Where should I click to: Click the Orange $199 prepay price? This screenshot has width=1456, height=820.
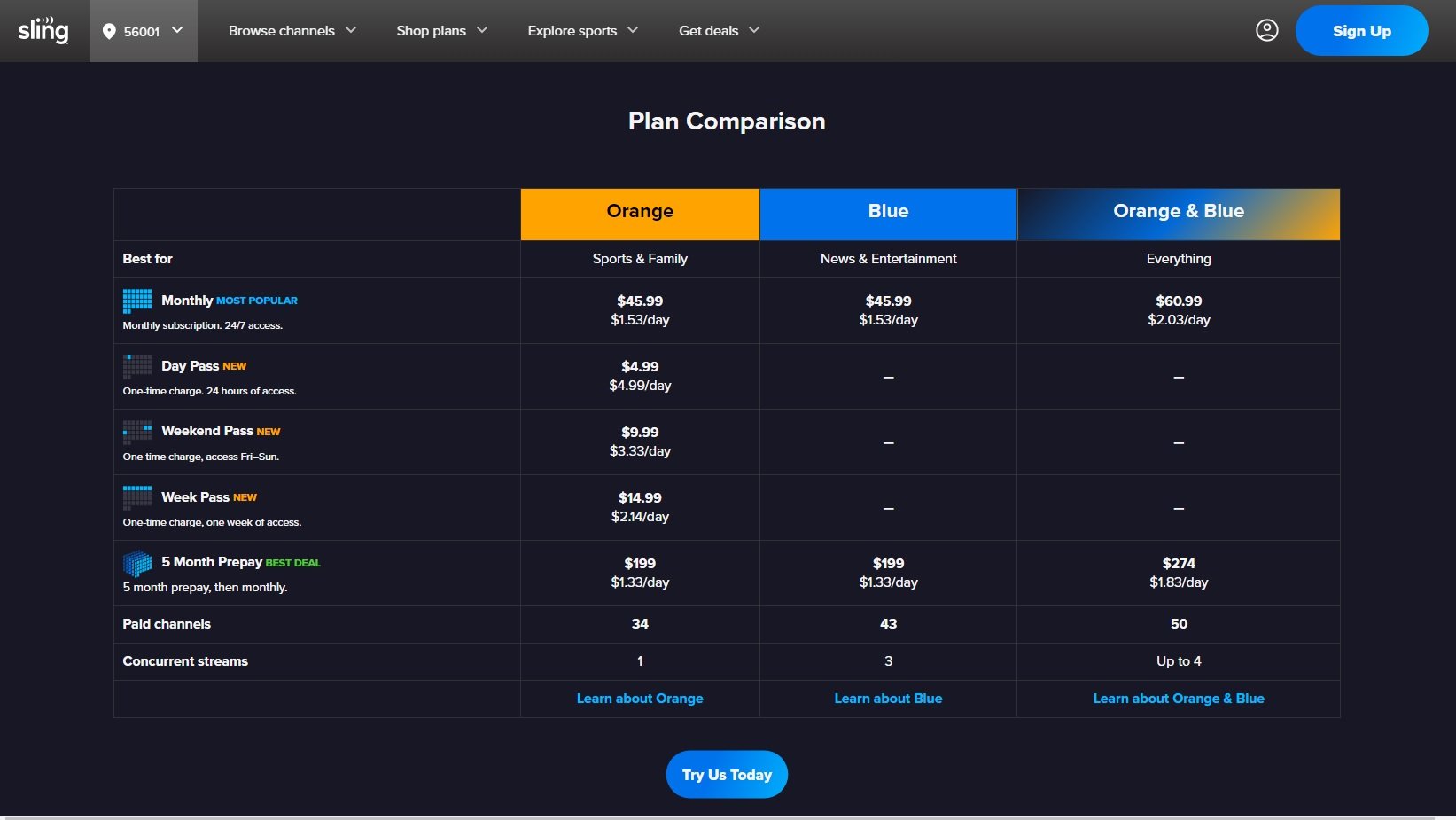[640, 564]
